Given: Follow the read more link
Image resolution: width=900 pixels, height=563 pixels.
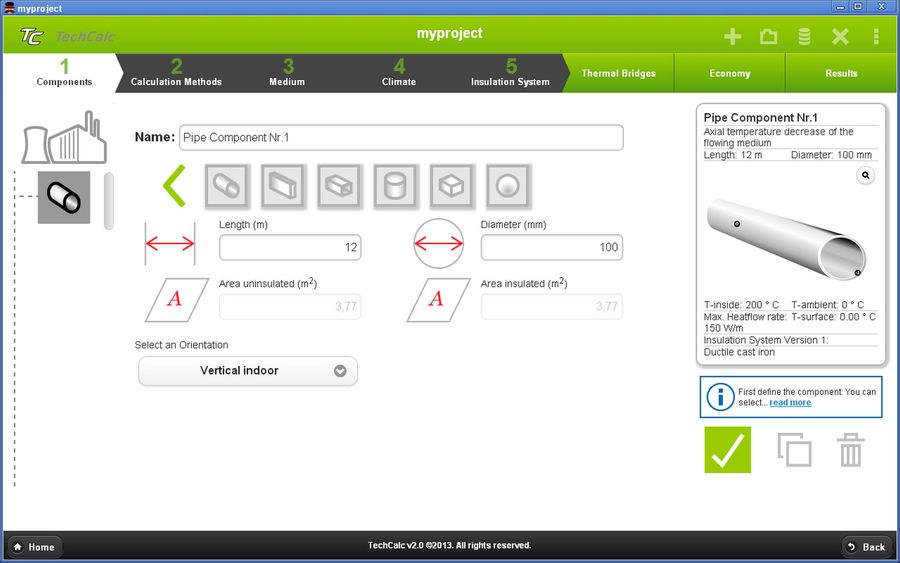Looking at the screenshot, I should coord(790,403).
